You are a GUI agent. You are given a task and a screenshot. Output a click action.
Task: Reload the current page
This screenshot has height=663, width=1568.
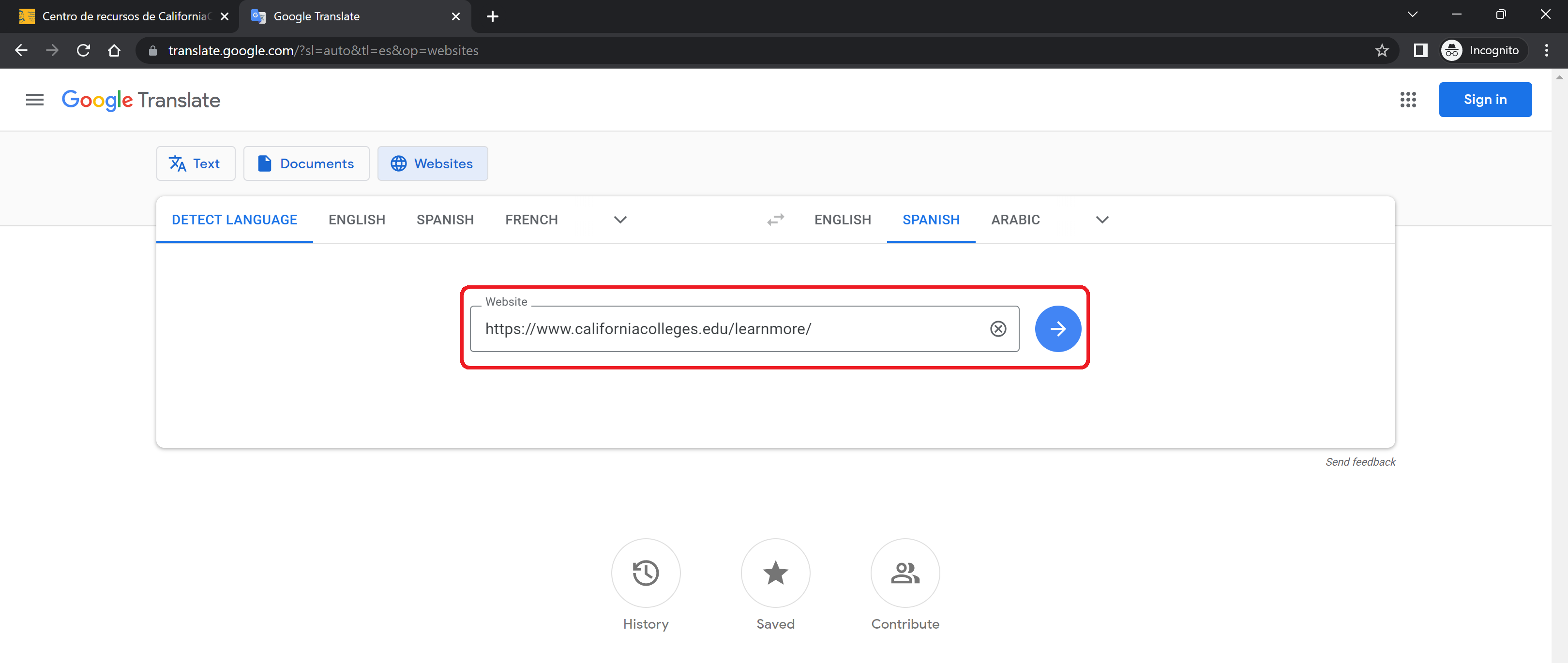[83, 50]
